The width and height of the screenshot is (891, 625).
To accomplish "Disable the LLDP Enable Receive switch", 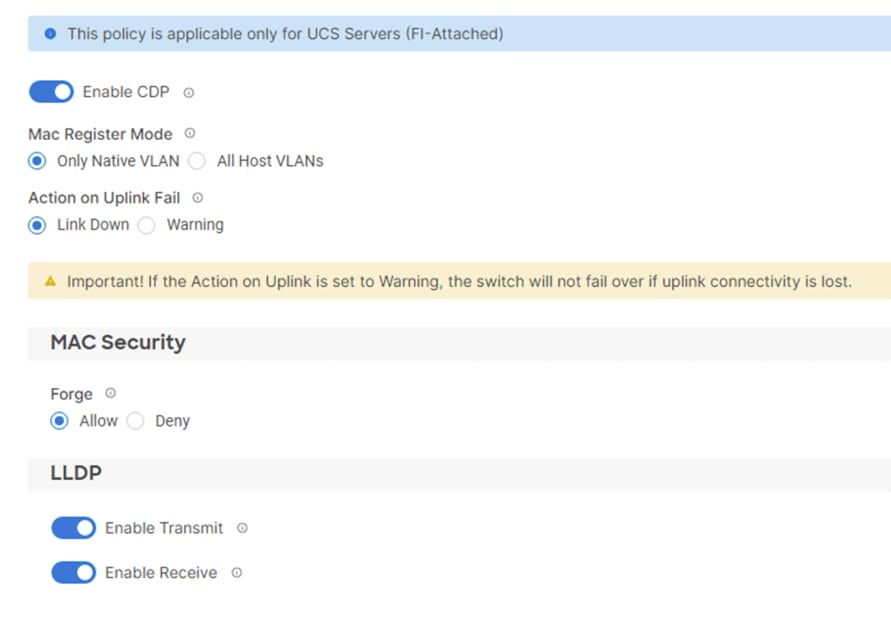I will [x=73, y=573].
